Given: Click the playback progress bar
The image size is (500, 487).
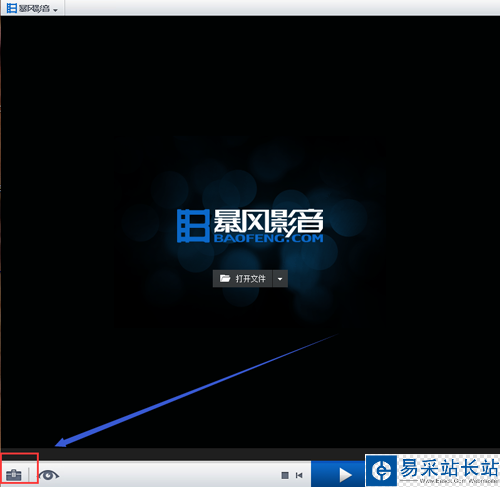Looking at the screenshot, I should point(250,455).
